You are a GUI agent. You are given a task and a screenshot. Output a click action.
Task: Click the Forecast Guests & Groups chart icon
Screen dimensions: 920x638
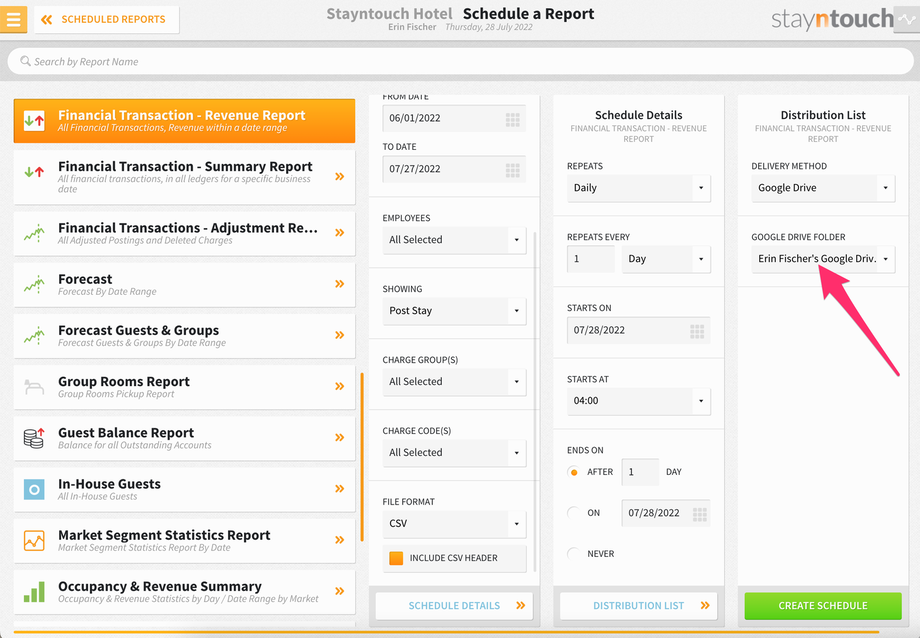34,335
